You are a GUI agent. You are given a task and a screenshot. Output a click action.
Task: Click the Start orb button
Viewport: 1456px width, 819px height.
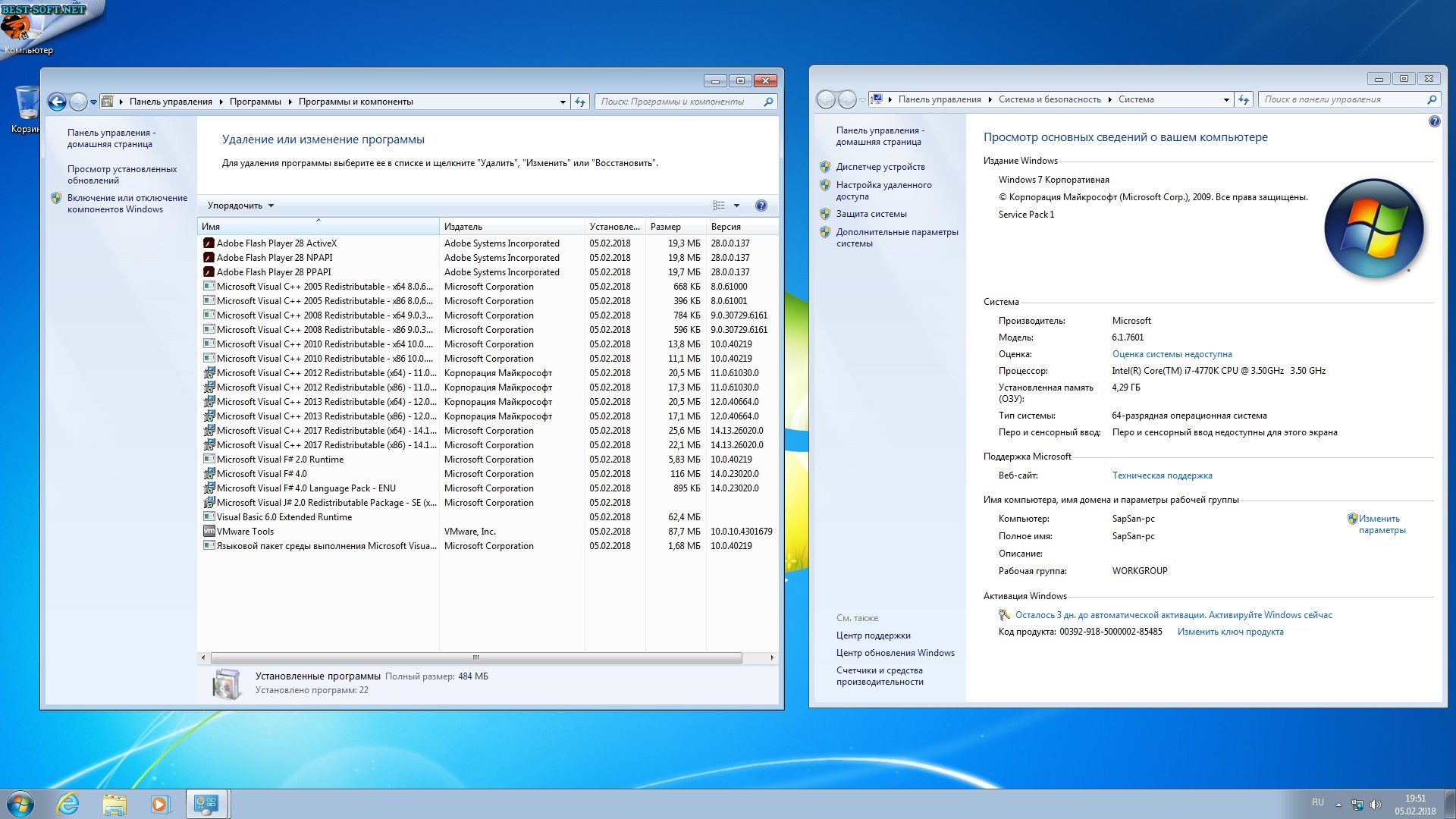coord(20,804)
